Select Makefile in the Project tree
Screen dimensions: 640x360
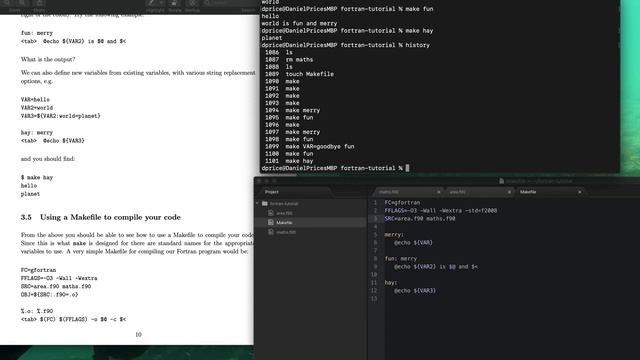(x=284, y=222)
